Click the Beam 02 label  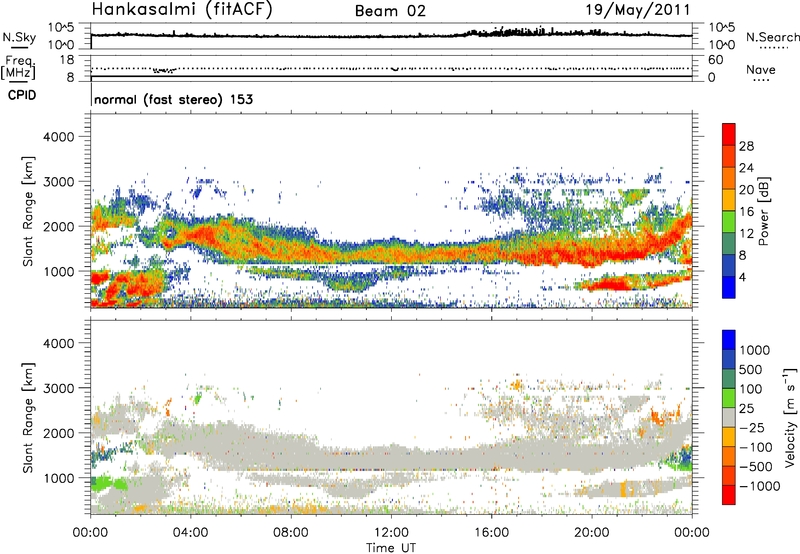coord(390,11)
